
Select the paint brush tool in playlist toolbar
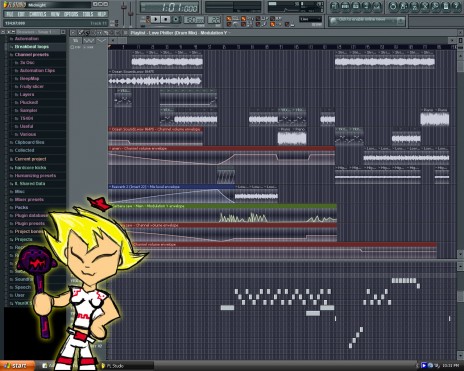click(x=87, y=33)
